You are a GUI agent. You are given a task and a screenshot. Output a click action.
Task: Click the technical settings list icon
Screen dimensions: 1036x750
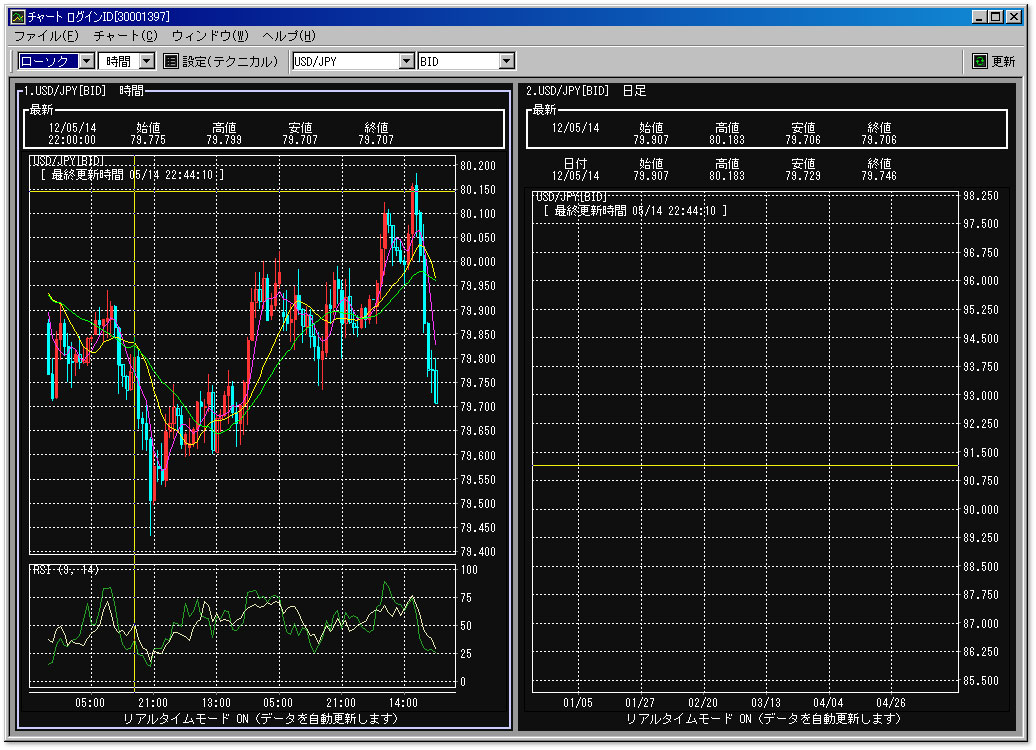[x=170, y=61]
